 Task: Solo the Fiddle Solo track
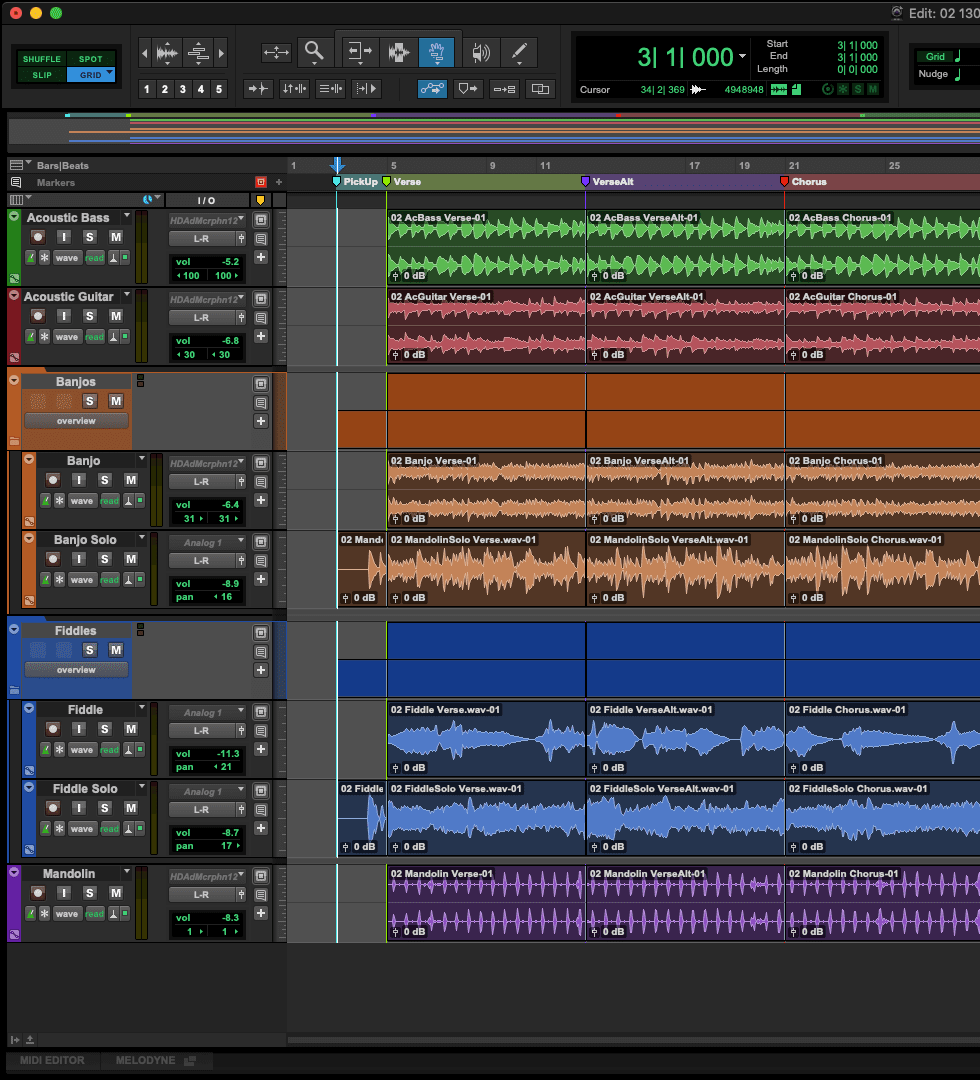pos(104,808)
